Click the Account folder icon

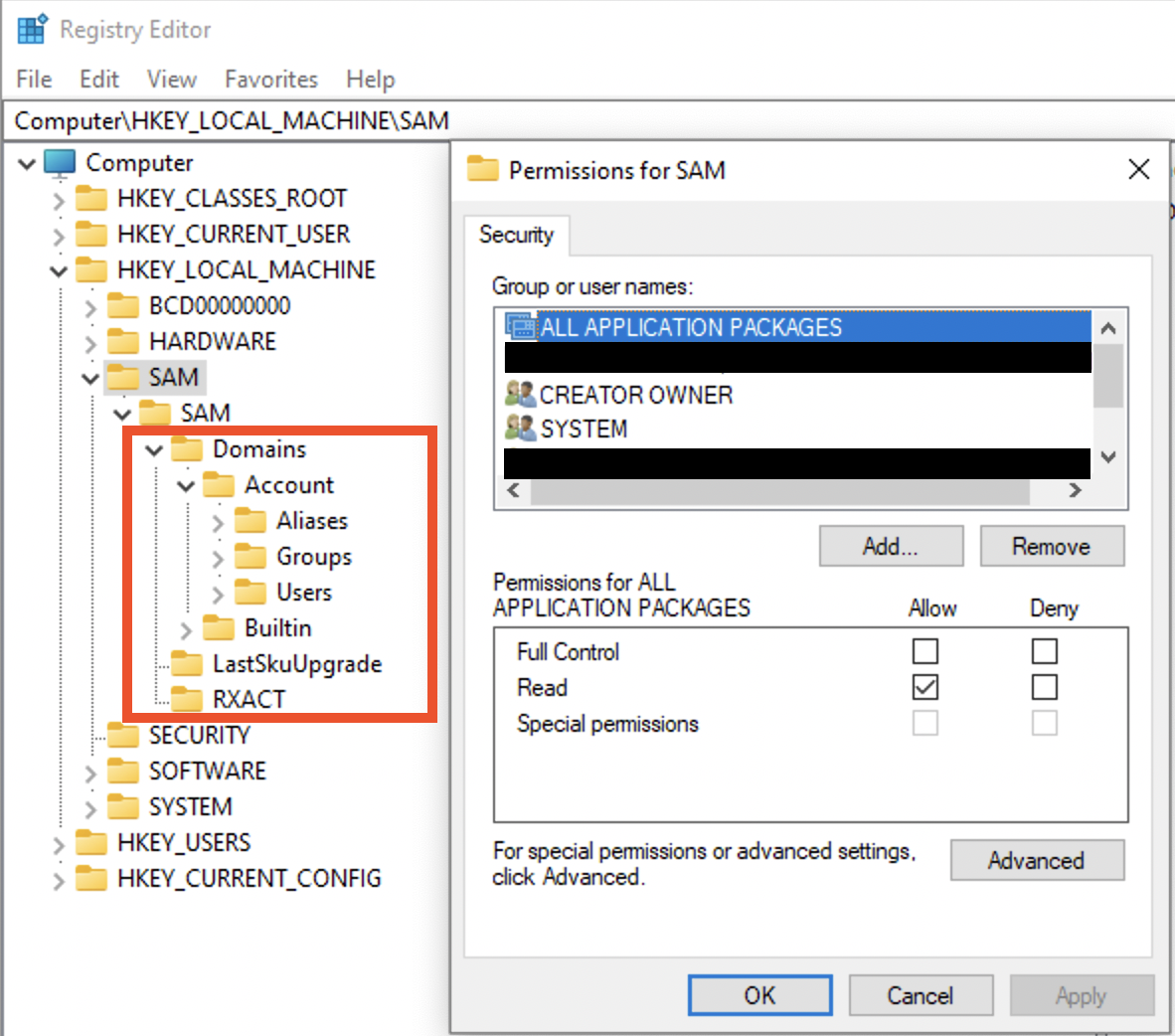(219, 485)
